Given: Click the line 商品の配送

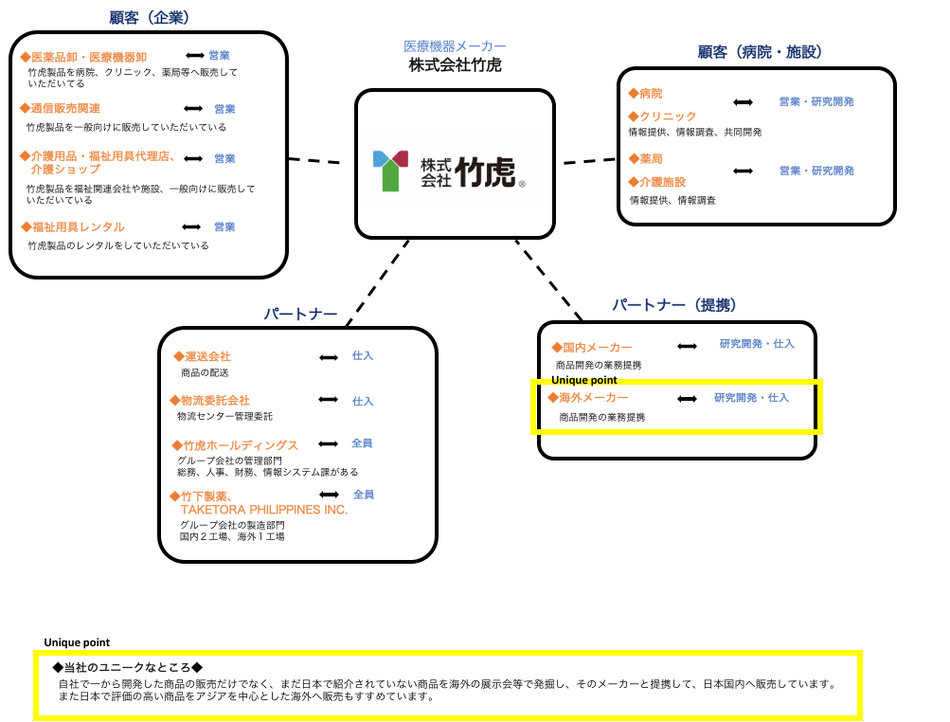Looking at the screenshot, I should click(205, 373).
